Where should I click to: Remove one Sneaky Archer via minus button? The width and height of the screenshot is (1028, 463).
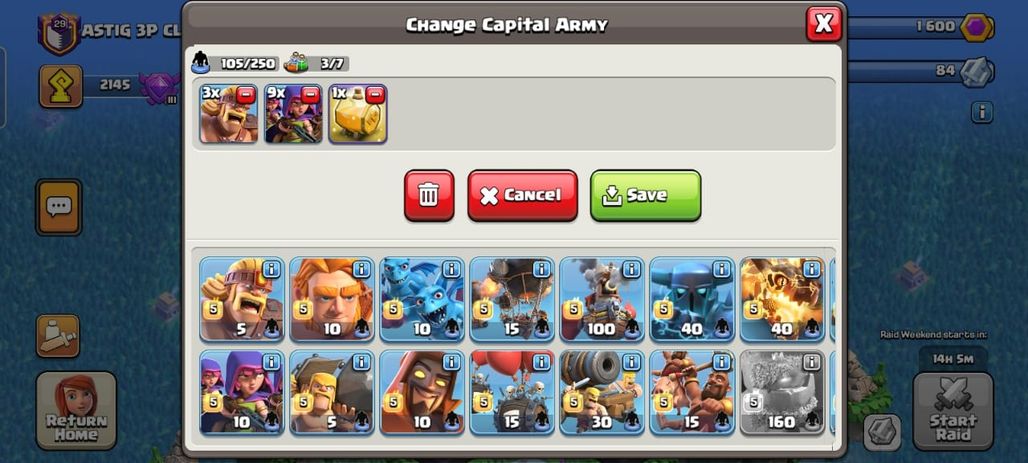pos(310,95)
